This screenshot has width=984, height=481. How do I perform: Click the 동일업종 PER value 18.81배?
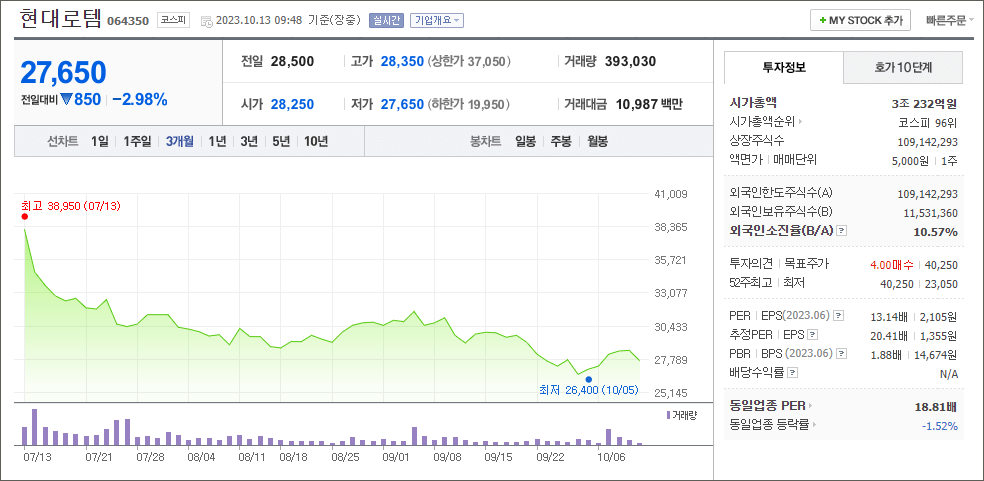(936, 406)
